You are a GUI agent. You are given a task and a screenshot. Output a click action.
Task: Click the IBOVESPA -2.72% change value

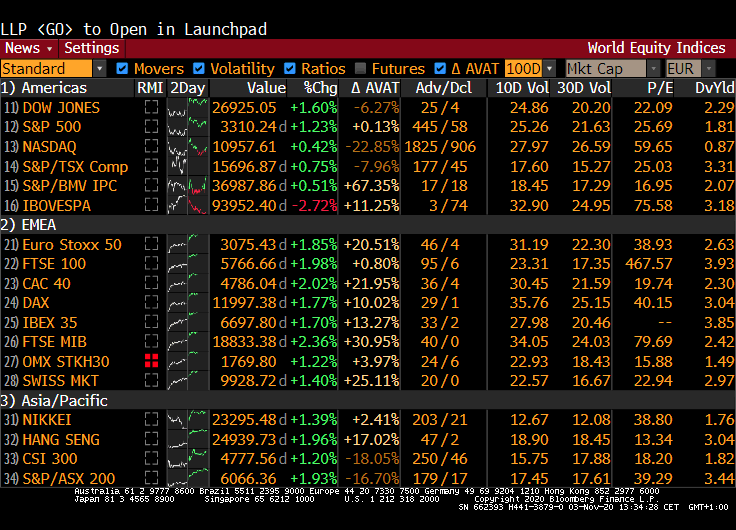[314, 205]
